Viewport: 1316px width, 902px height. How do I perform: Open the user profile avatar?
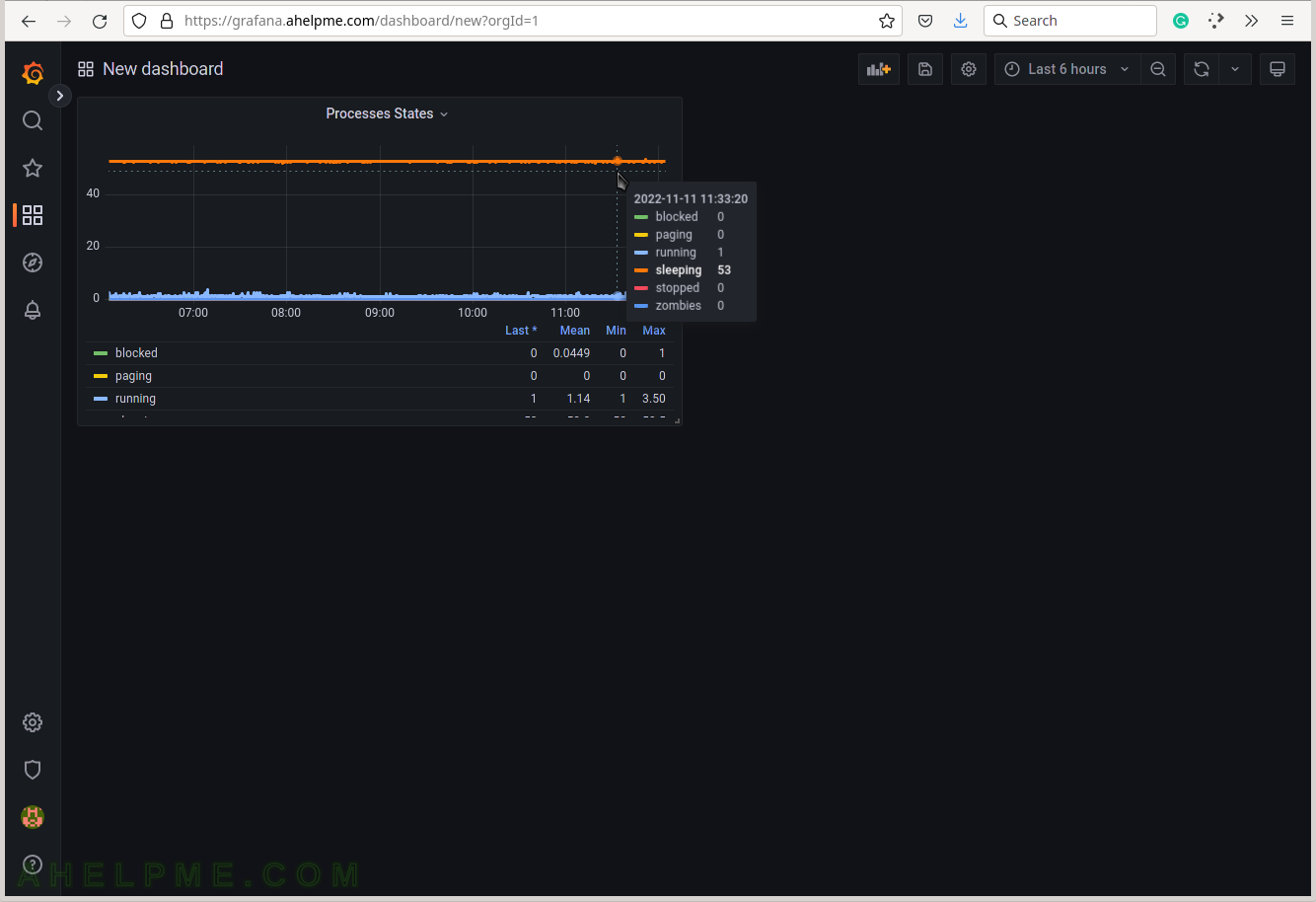point(33,817)
